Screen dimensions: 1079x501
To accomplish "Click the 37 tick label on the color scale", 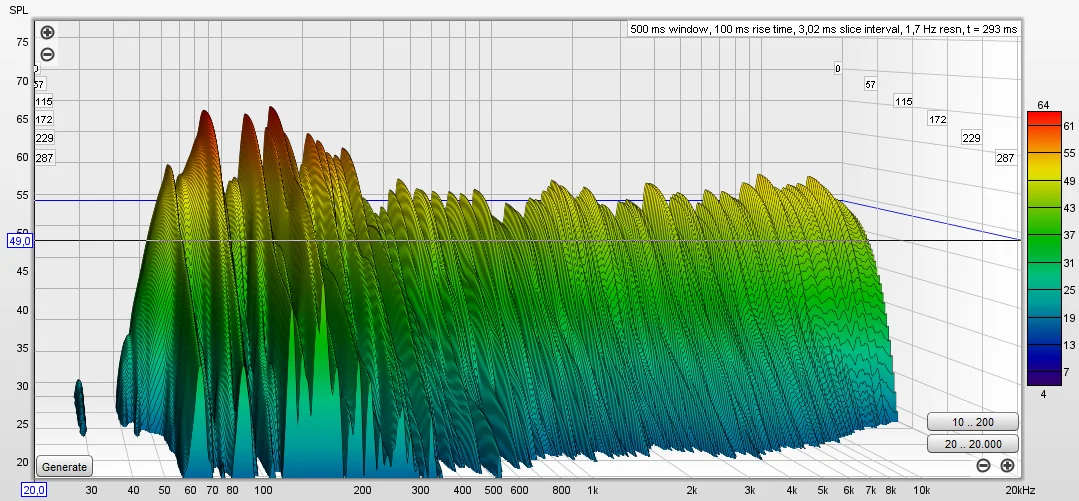I will 1069,235.
